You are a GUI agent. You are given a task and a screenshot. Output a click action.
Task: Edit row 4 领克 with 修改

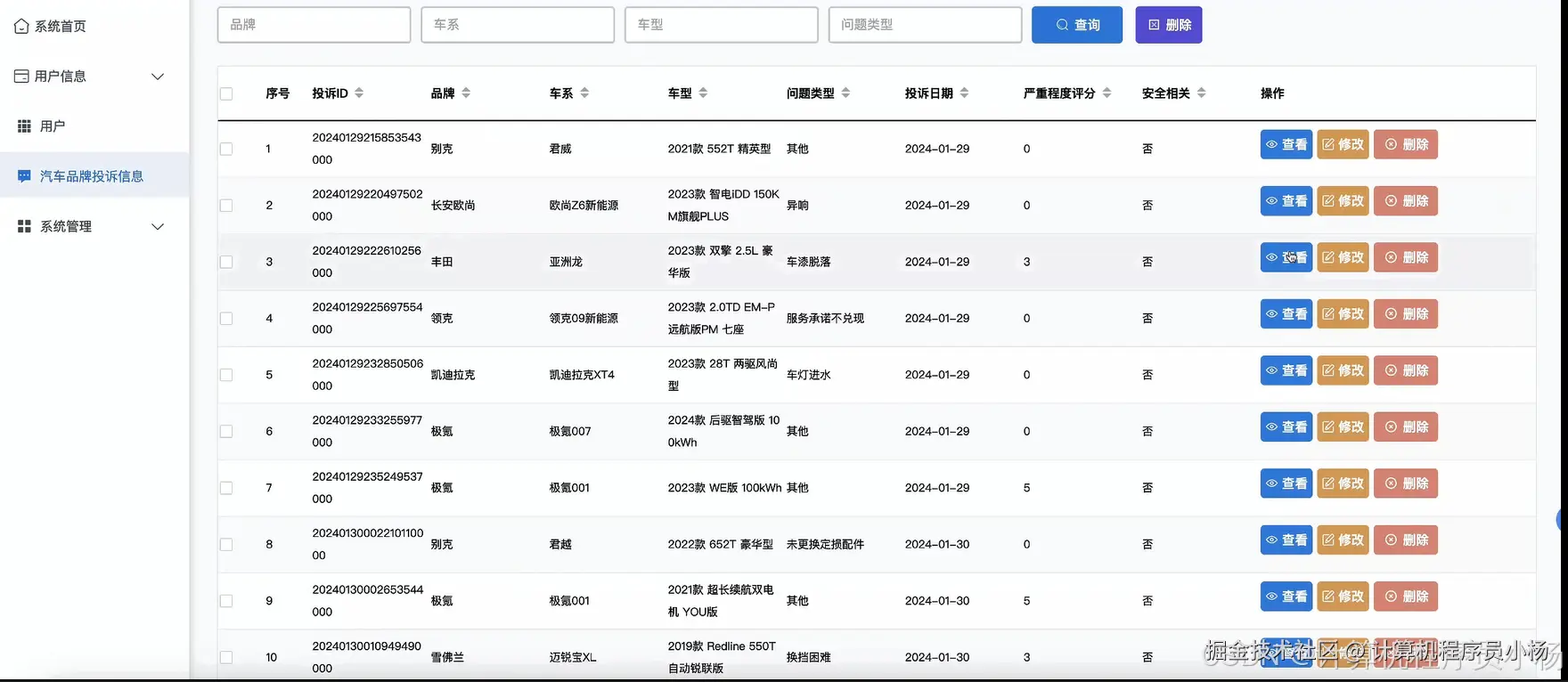click(x=1343, y=314)
